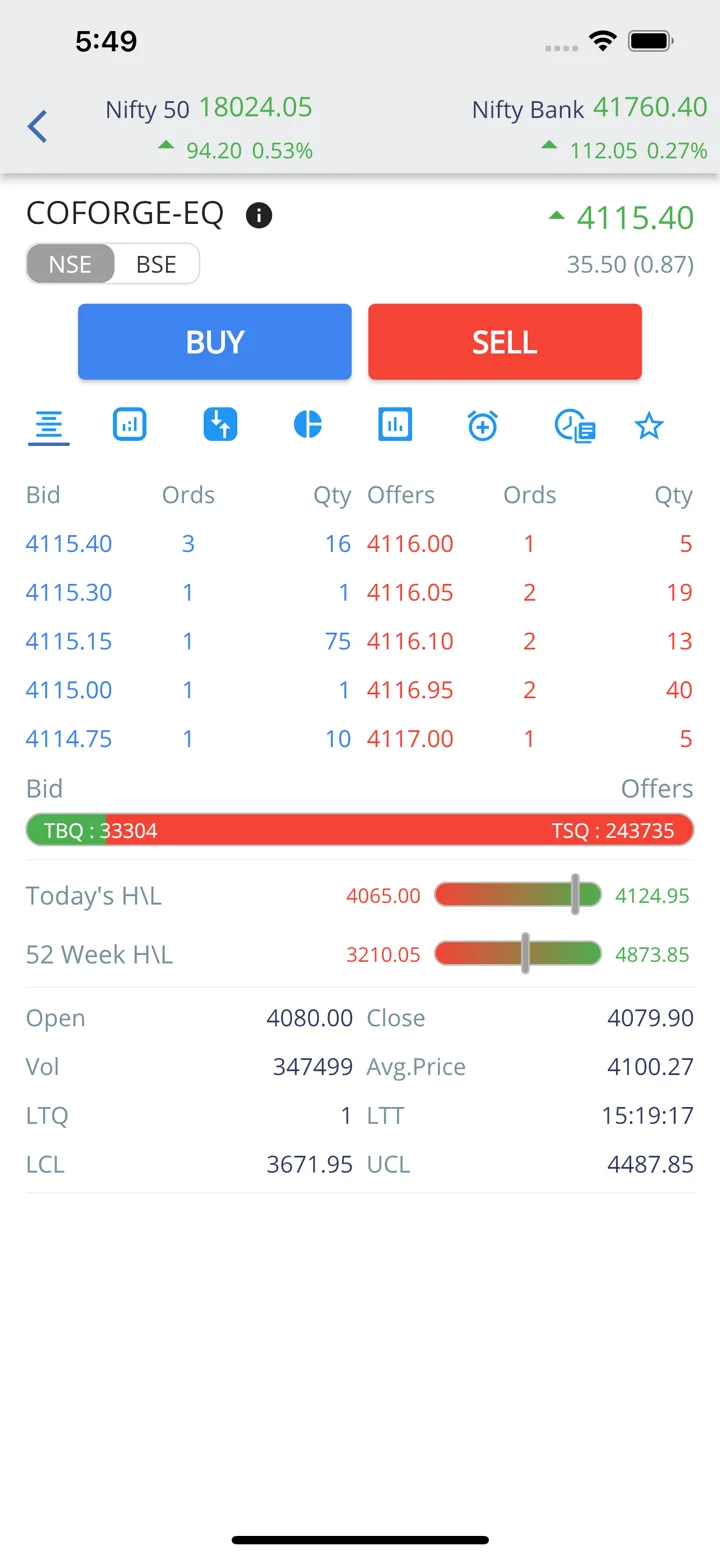Tap the battery status icon

[651, 41]
